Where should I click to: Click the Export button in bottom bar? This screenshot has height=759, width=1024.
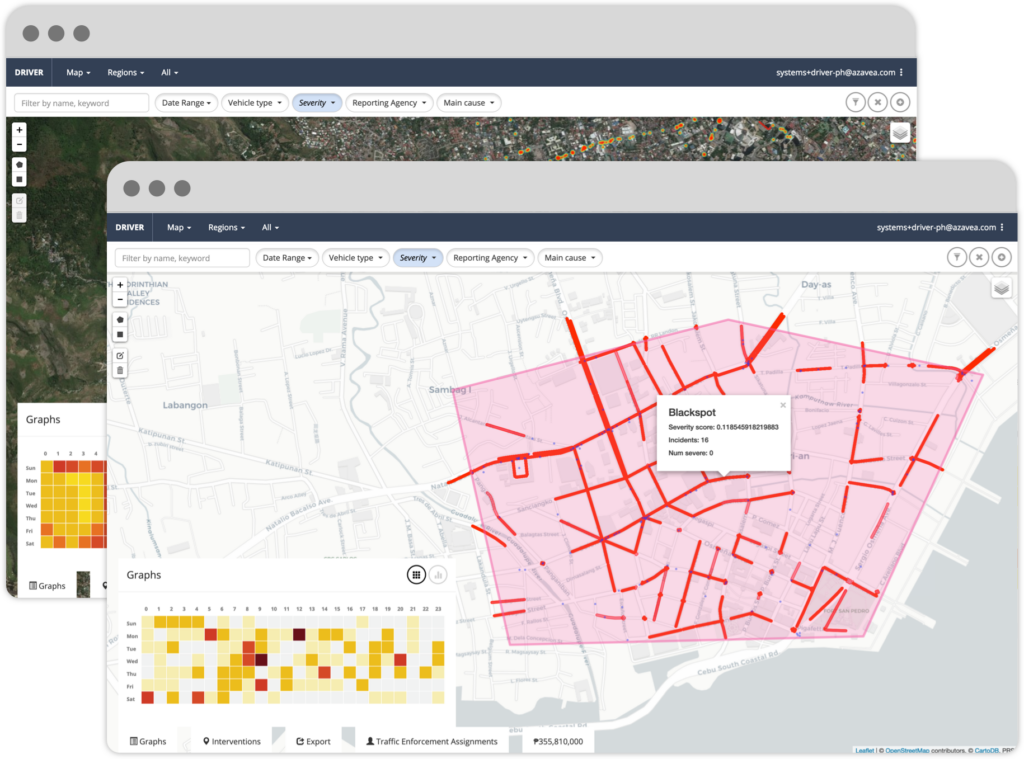[313, 741]
